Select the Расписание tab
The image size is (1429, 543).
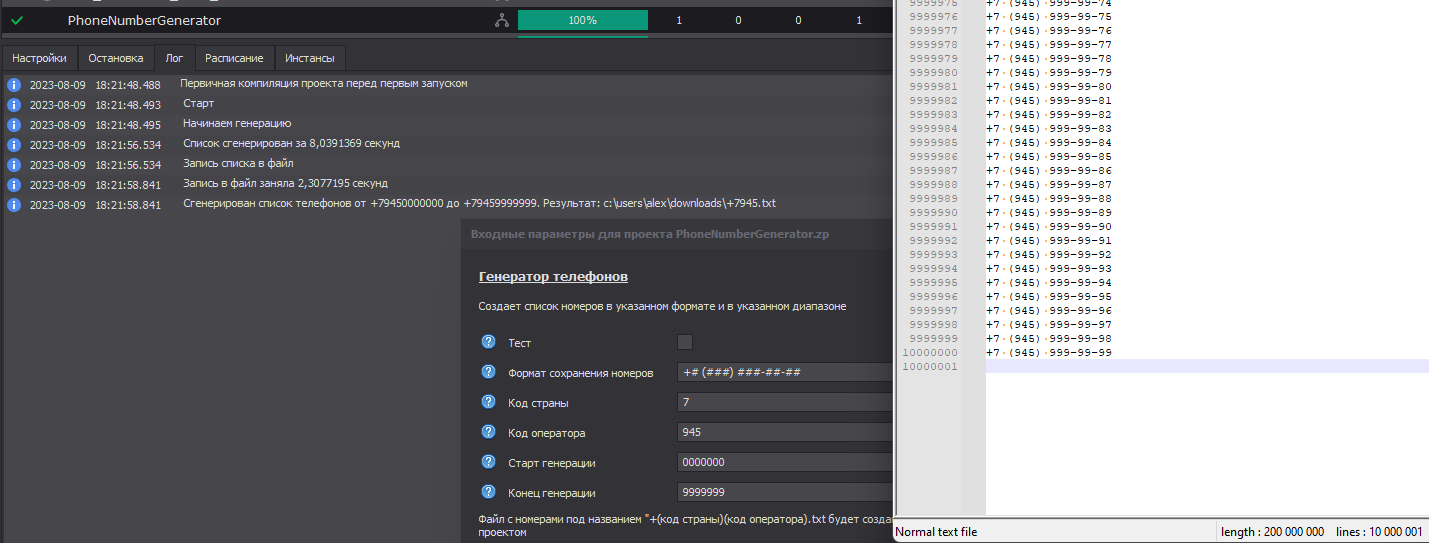234,58
